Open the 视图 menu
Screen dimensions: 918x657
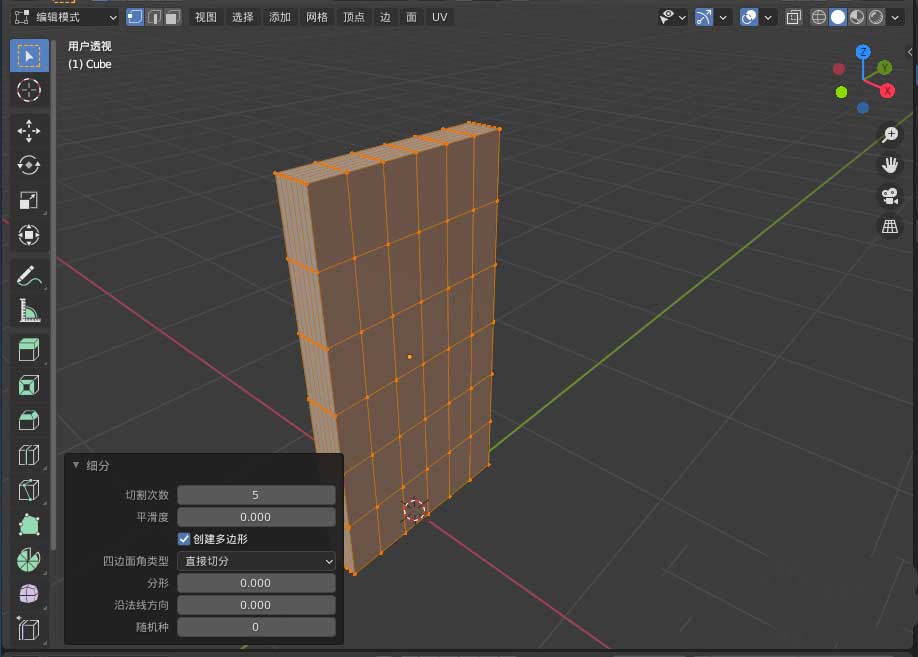[205, 17]
